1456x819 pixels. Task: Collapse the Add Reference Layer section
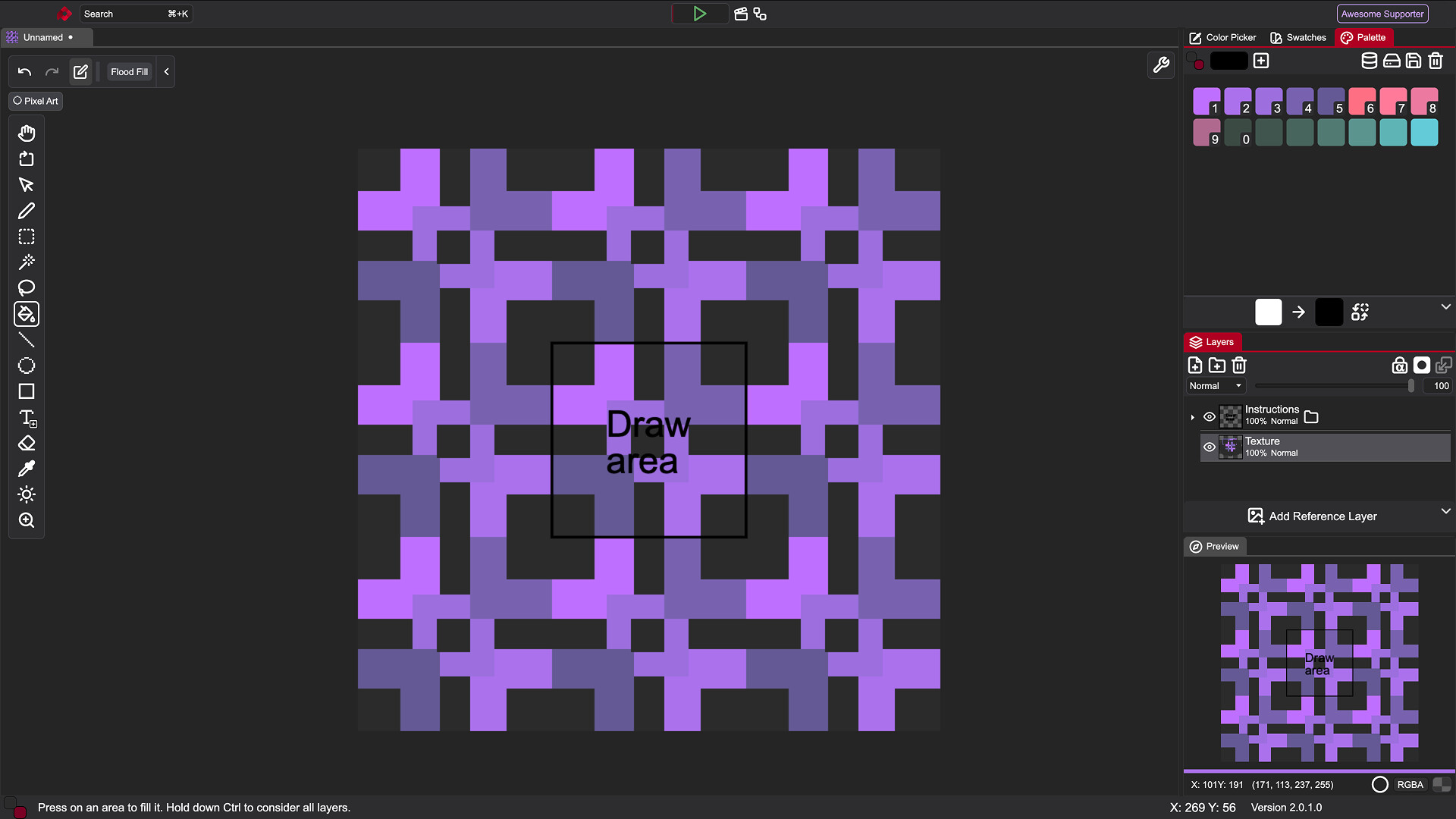[1445, 512]
